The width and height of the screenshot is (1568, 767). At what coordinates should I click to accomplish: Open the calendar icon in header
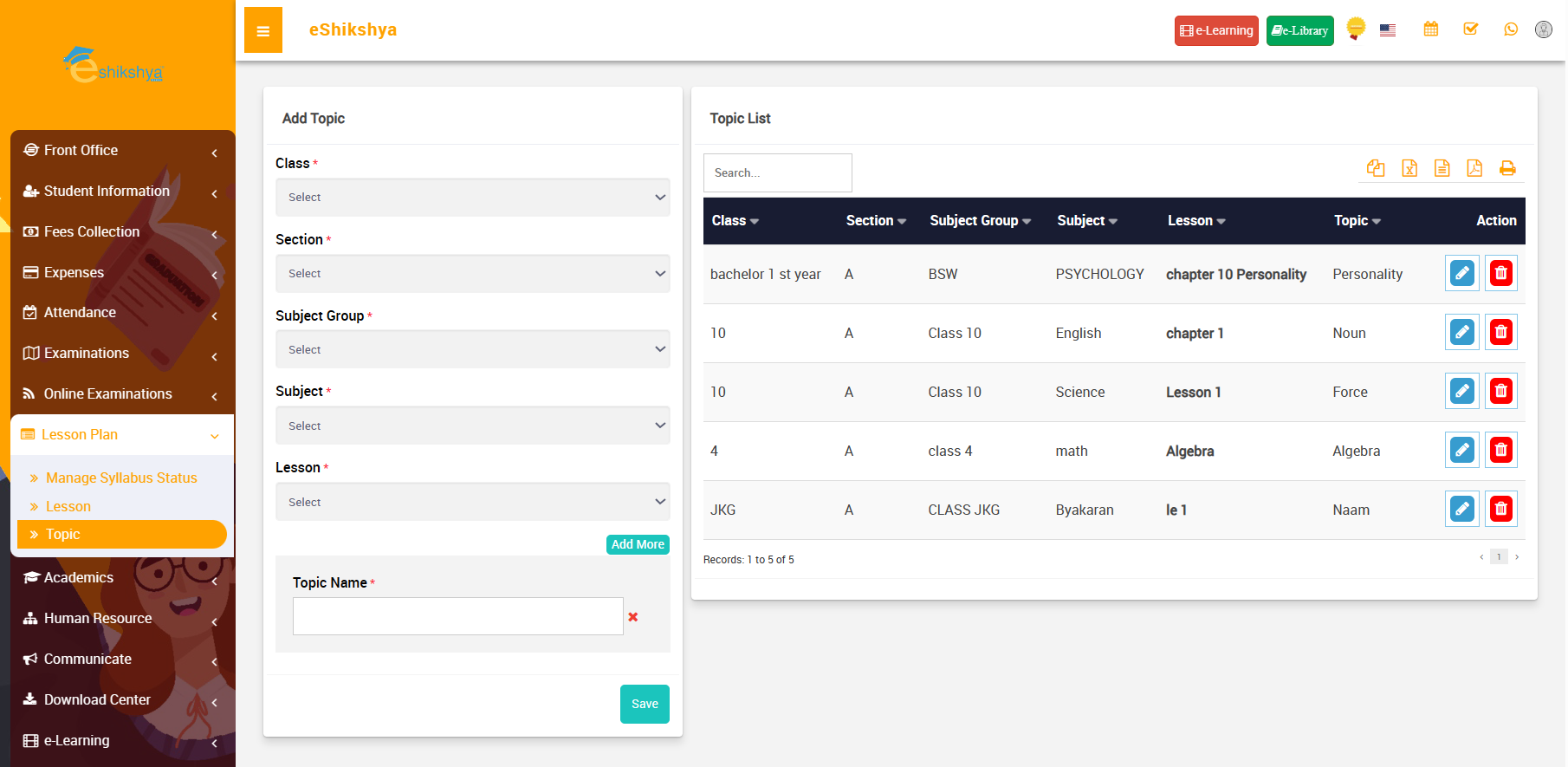pyautogui.click(x=1431, y=29)
